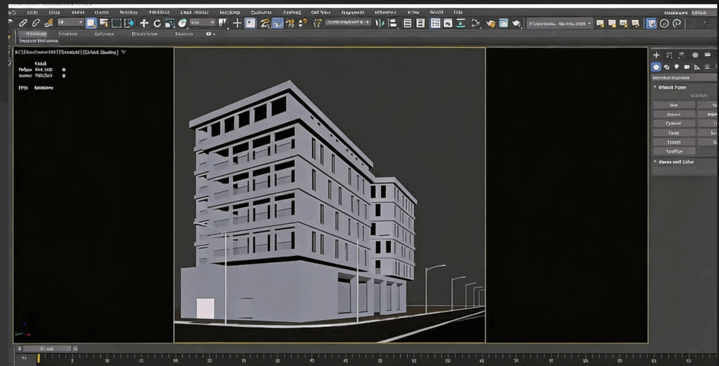The width and height of the screenshot is (719, 366).
Task: Click the Torus primitive button
Action: pos(674,133)
